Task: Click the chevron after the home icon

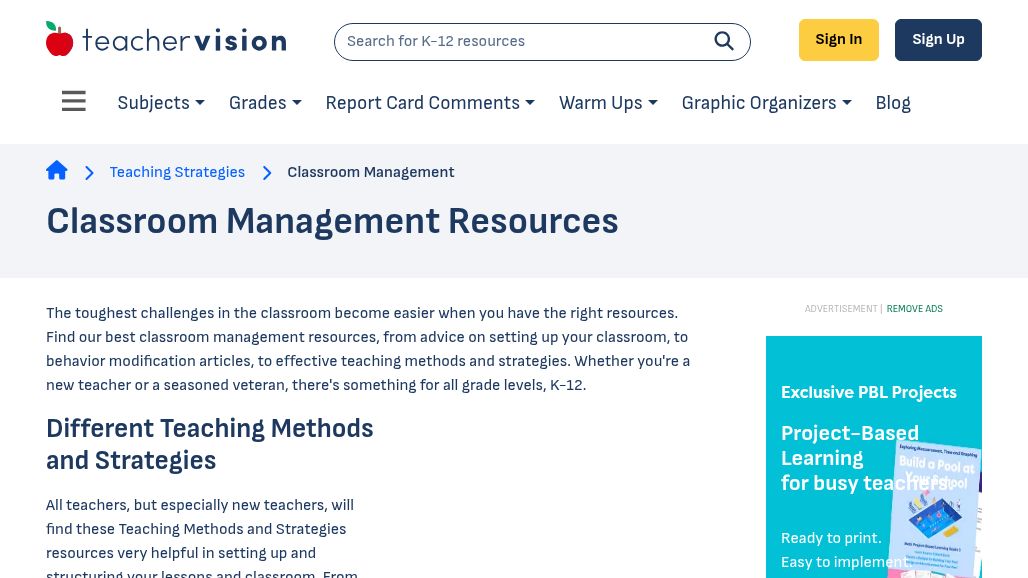Action: [89, 172]
